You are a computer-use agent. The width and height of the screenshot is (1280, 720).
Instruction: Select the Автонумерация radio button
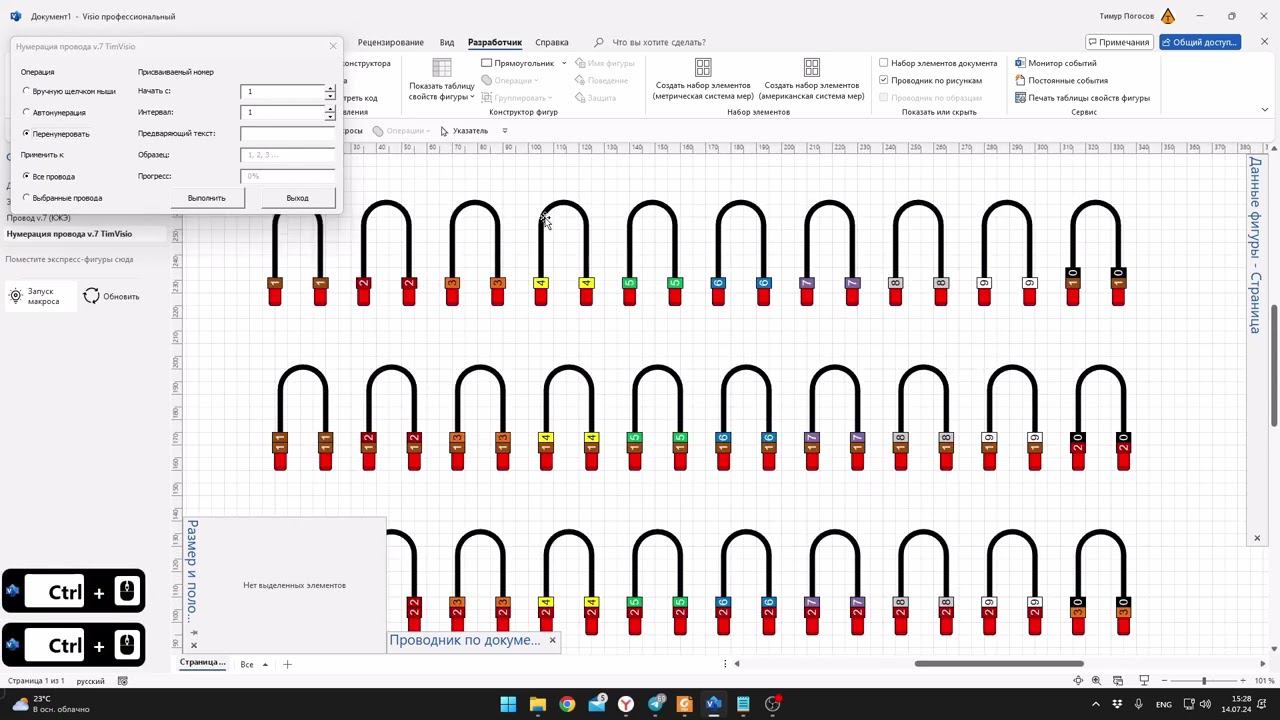(x=26, y=112)
